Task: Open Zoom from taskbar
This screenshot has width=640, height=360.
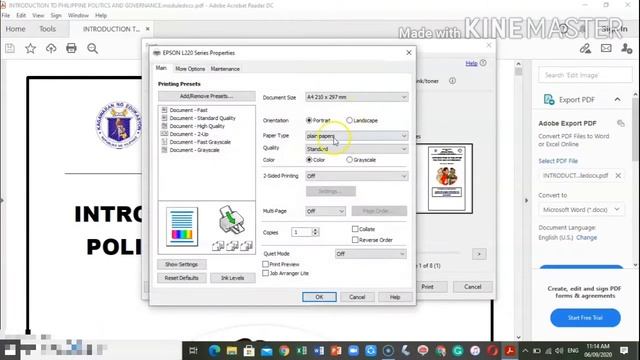Action: click(353, 351)
